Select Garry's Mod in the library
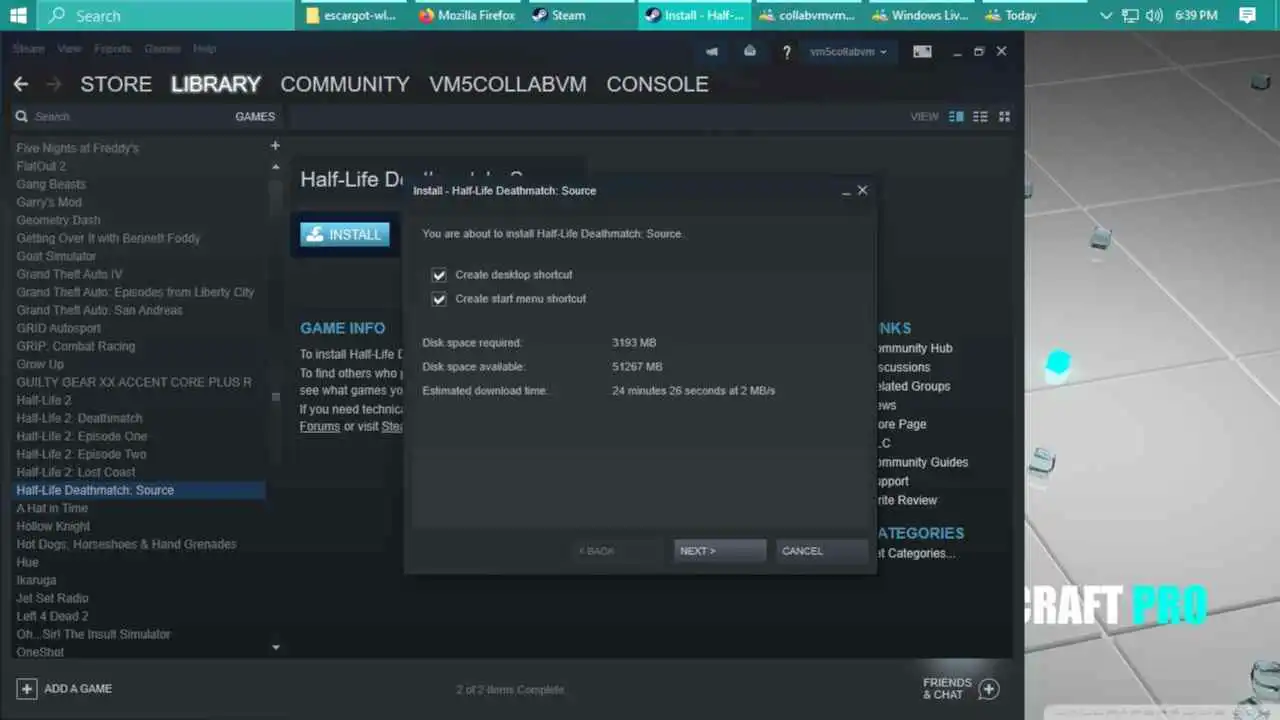 coord(49,202)
